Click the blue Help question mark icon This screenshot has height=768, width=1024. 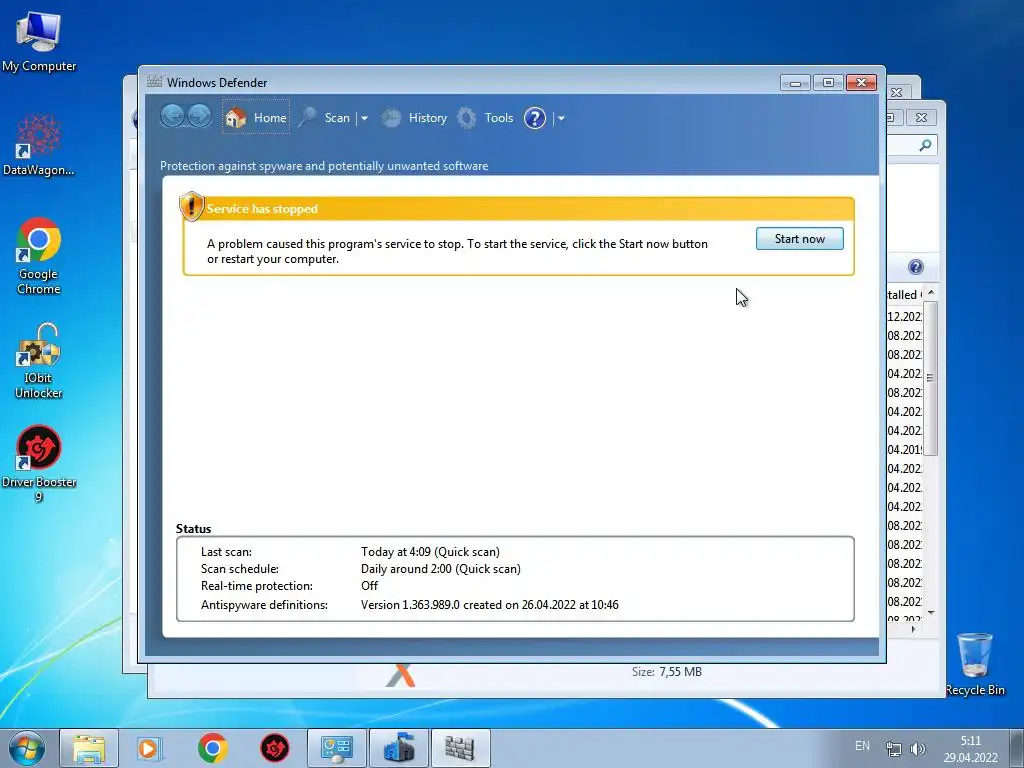[x=535, y=118]
